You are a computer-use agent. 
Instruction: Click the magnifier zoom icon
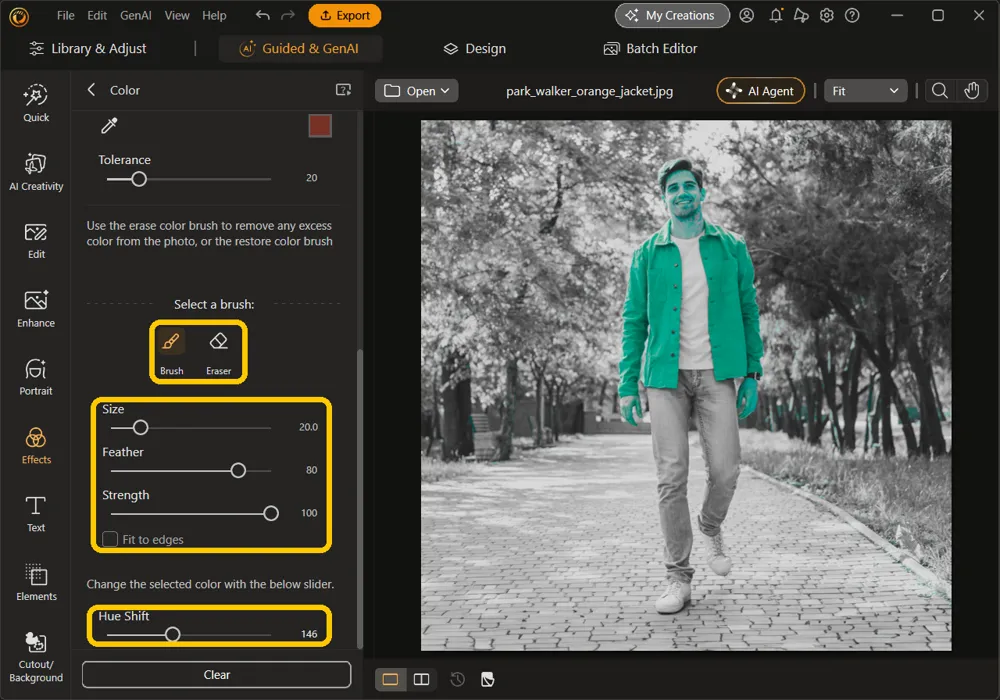pos(939,91)
